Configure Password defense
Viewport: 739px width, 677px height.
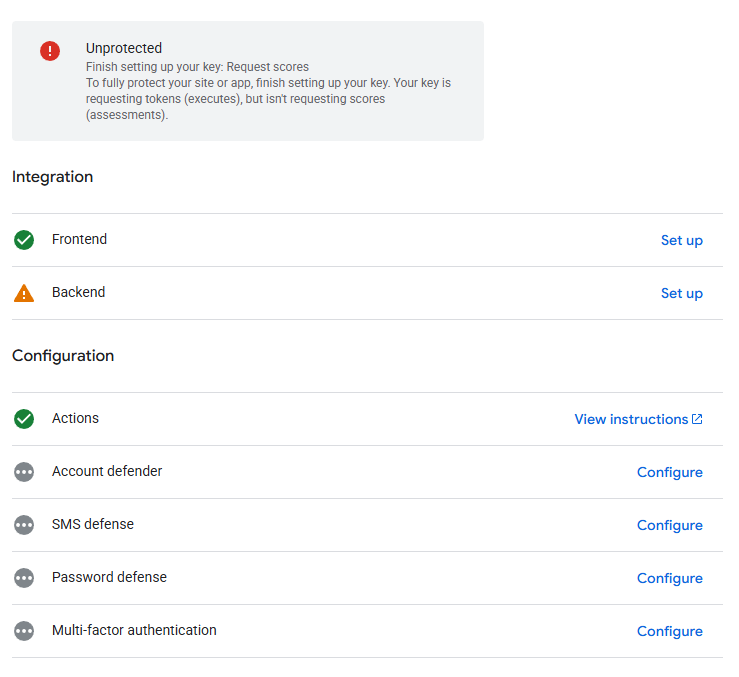click(x=669, y=578)
